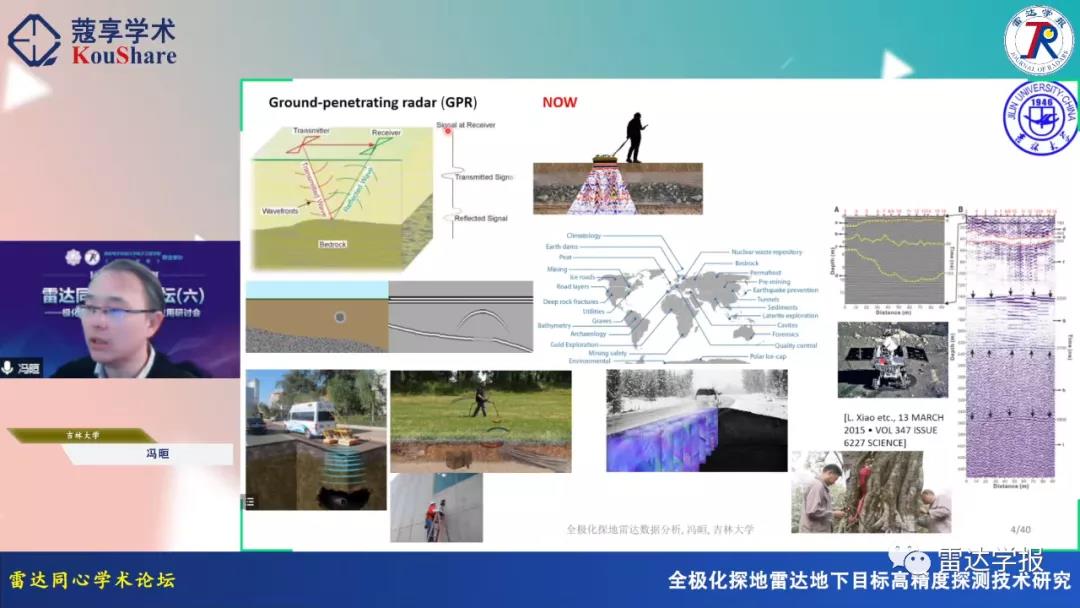This screenshot has height=608, width=1080.
Task: Click the 冯晅 name banner
Action: (150, 454)
